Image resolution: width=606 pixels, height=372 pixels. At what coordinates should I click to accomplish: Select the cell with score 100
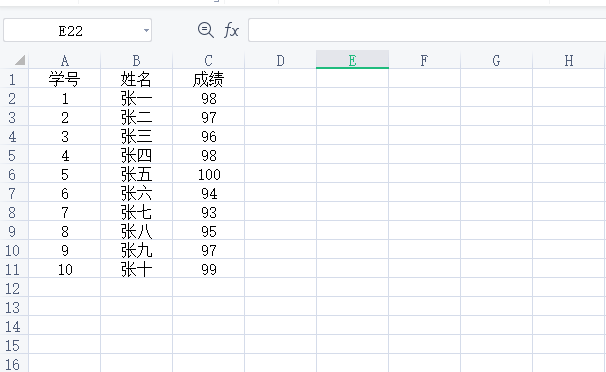208,174
